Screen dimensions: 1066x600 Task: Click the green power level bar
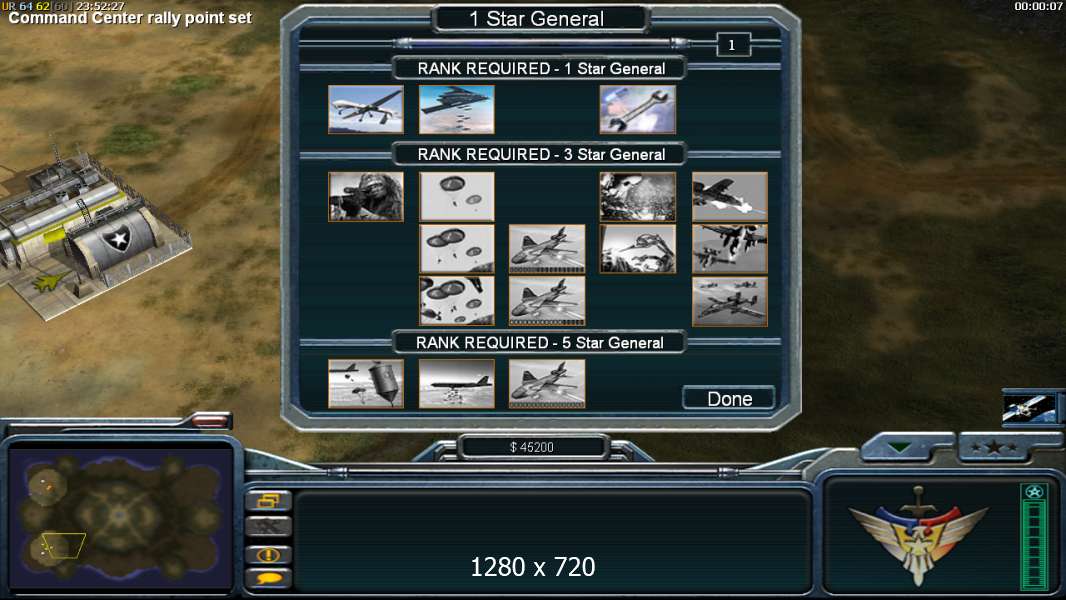click(1034, 537)
